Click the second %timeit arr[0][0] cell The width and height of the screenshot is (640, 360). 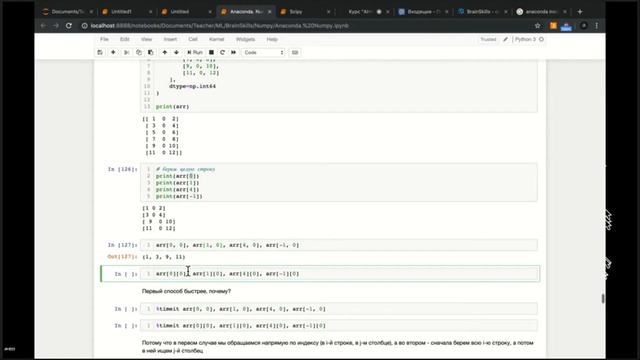[x=339, y=326]
